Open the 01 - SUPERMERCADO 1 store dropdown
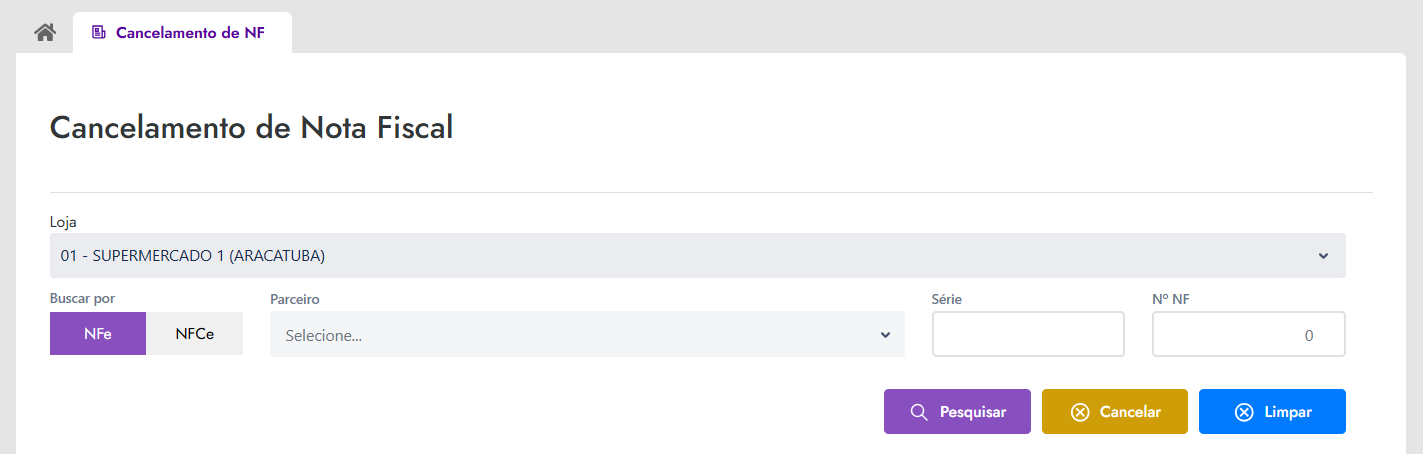 coord(697,256)
